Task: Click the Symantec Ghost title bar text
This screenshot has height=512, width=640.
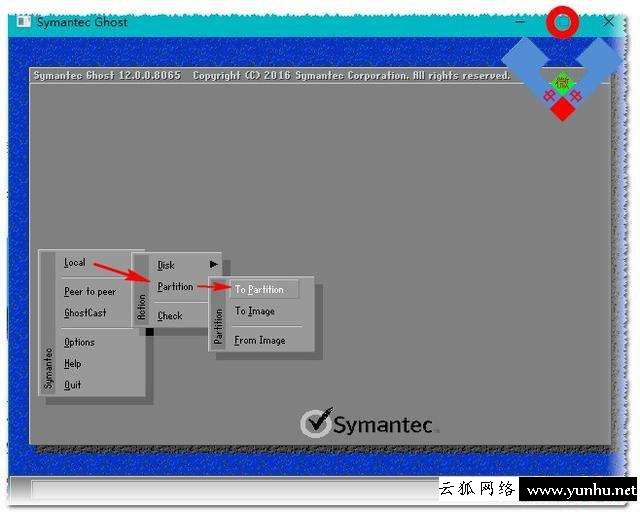Action: [82, 22]
